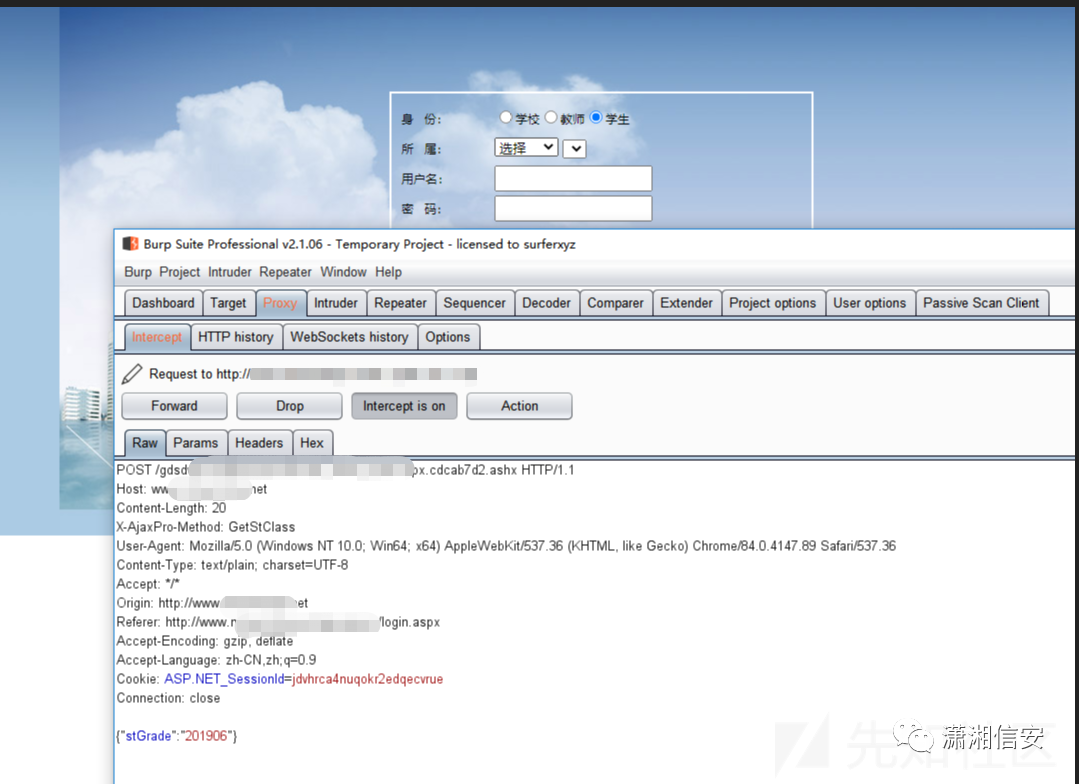Open the WebSockets history sub-tab
The image size is (1079, 784).
[x=350, y=337]
